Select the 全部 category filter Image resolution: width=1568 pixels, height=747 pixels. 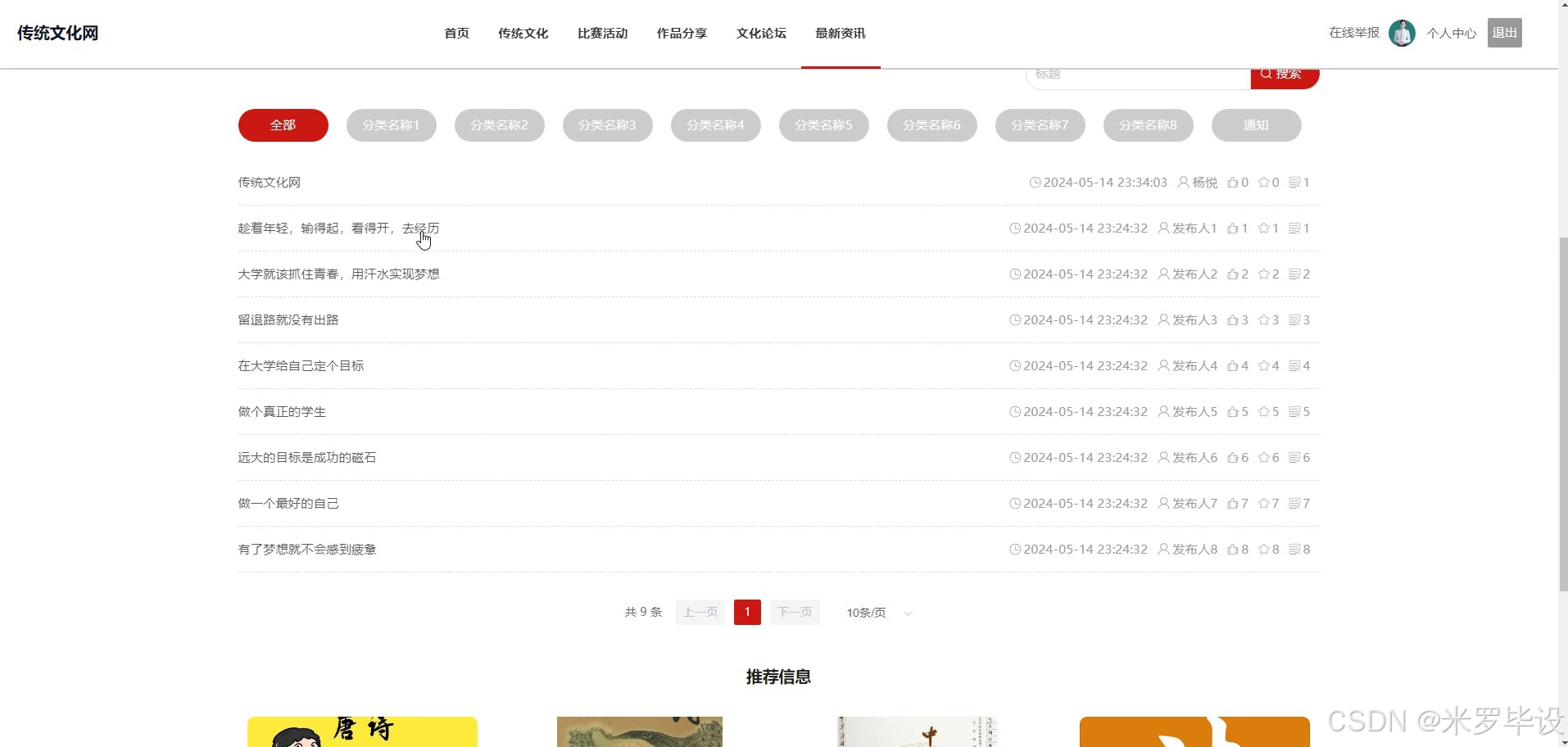[x=283, y=124]
